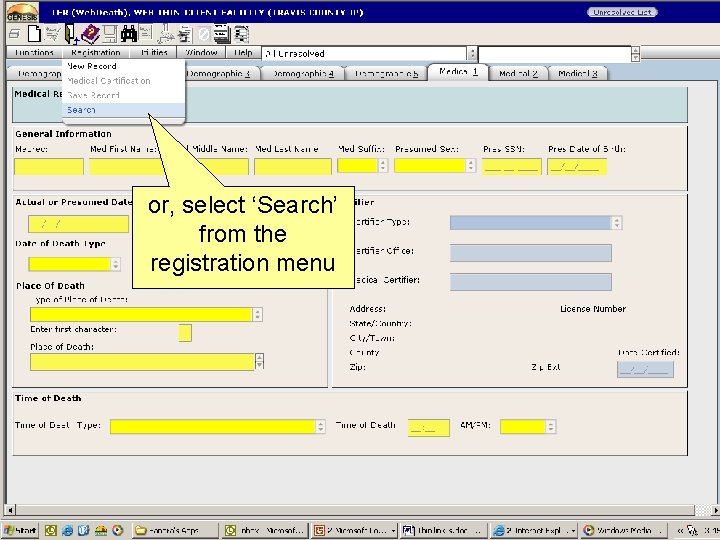720x540 pixels.
Task: Click the printer icon in the toolbar
Action: pos(14,34)
